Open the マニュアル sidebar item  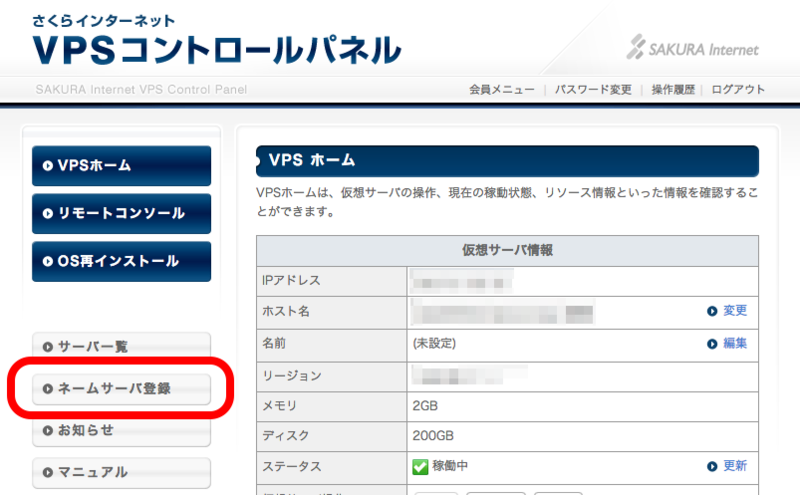[x=121, y=473]
